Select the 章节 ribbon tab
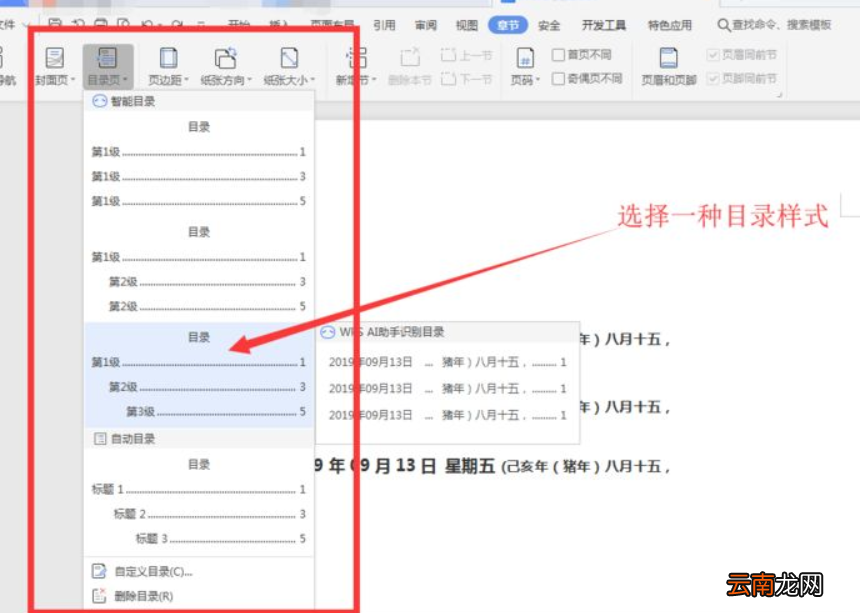The height and width of the screenshot is (613, 860). tap(508, 25)
